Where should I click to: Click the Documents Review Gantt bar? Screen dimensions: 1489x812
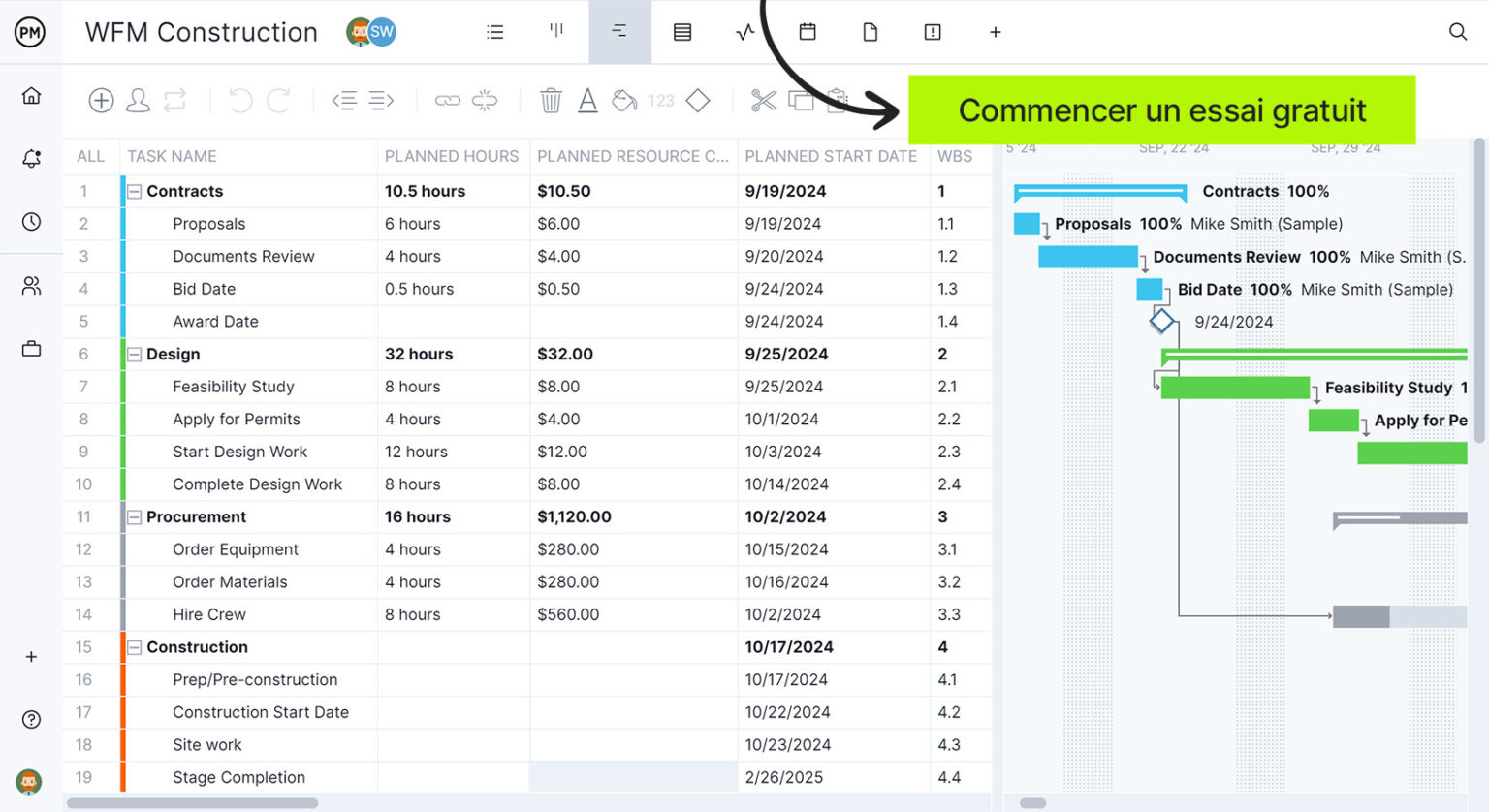point(1088,257)
